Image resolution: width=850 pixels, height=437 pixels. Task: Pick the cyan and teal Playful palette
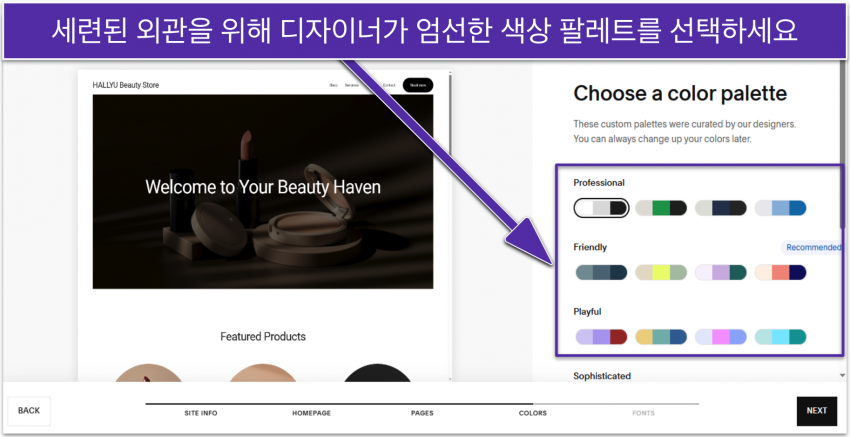(x=780, y=337)
